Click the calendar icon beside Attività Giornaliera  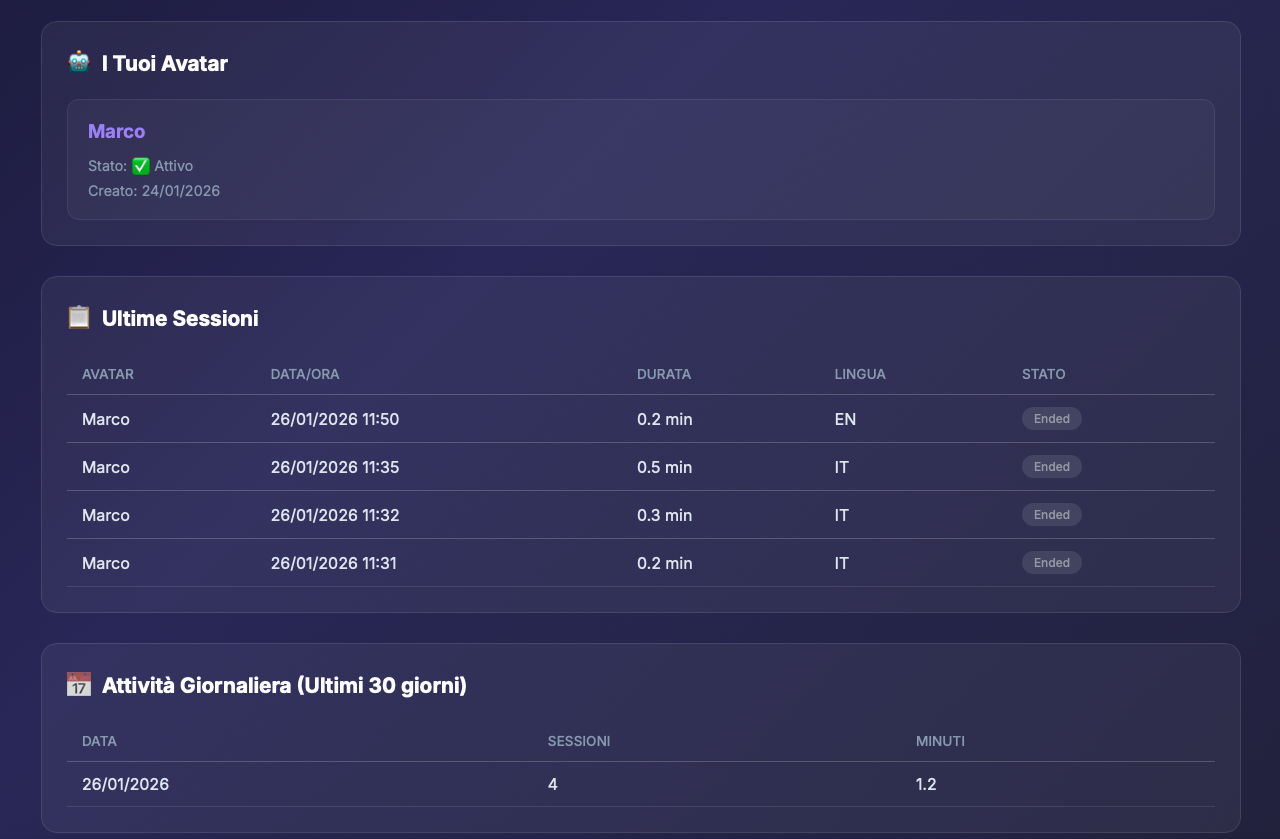[79, 685]
